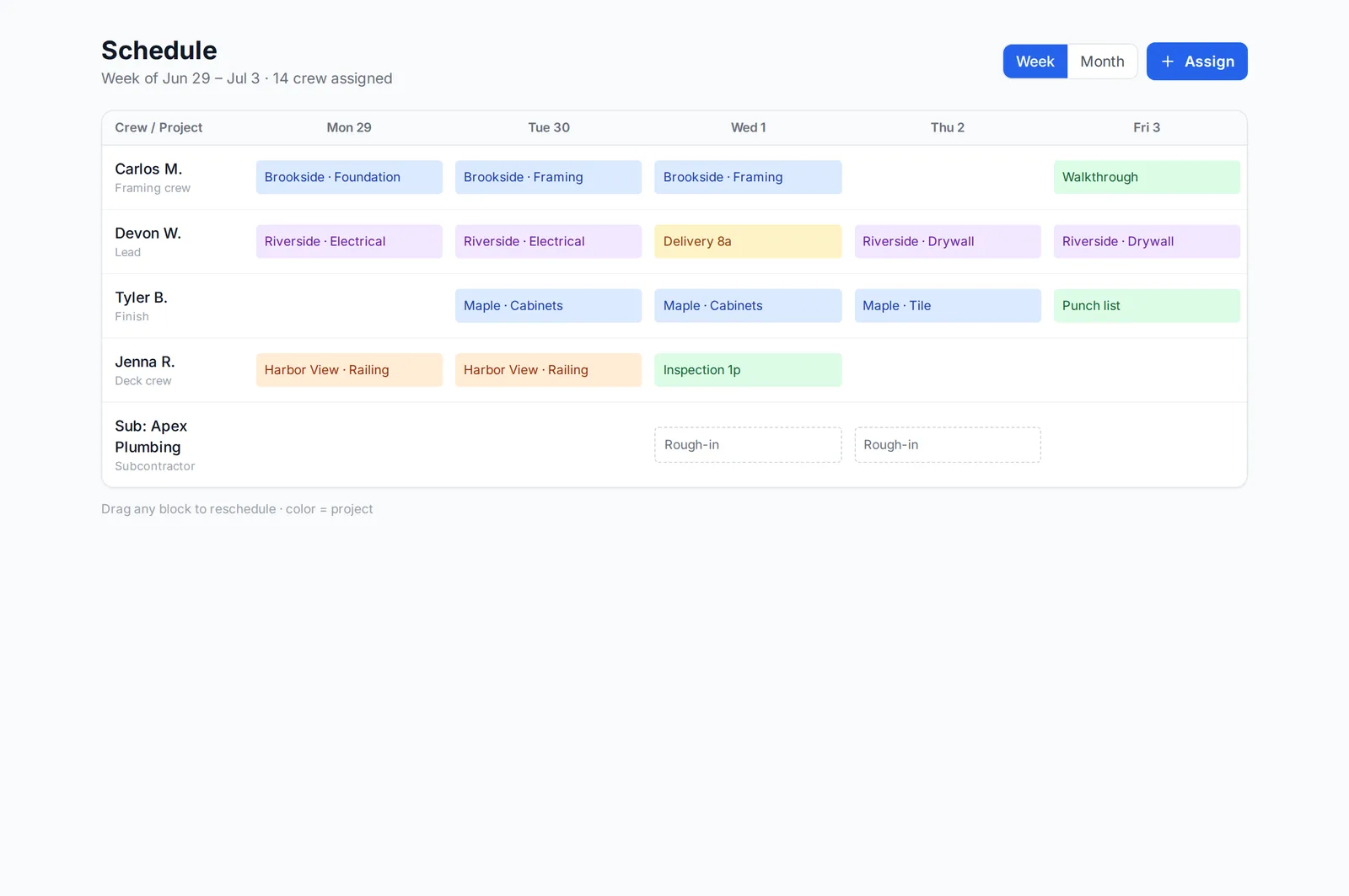This screenshot has height=896, width=1349.
Task: Select crew member Devon W.
Action: click(148, 233)
